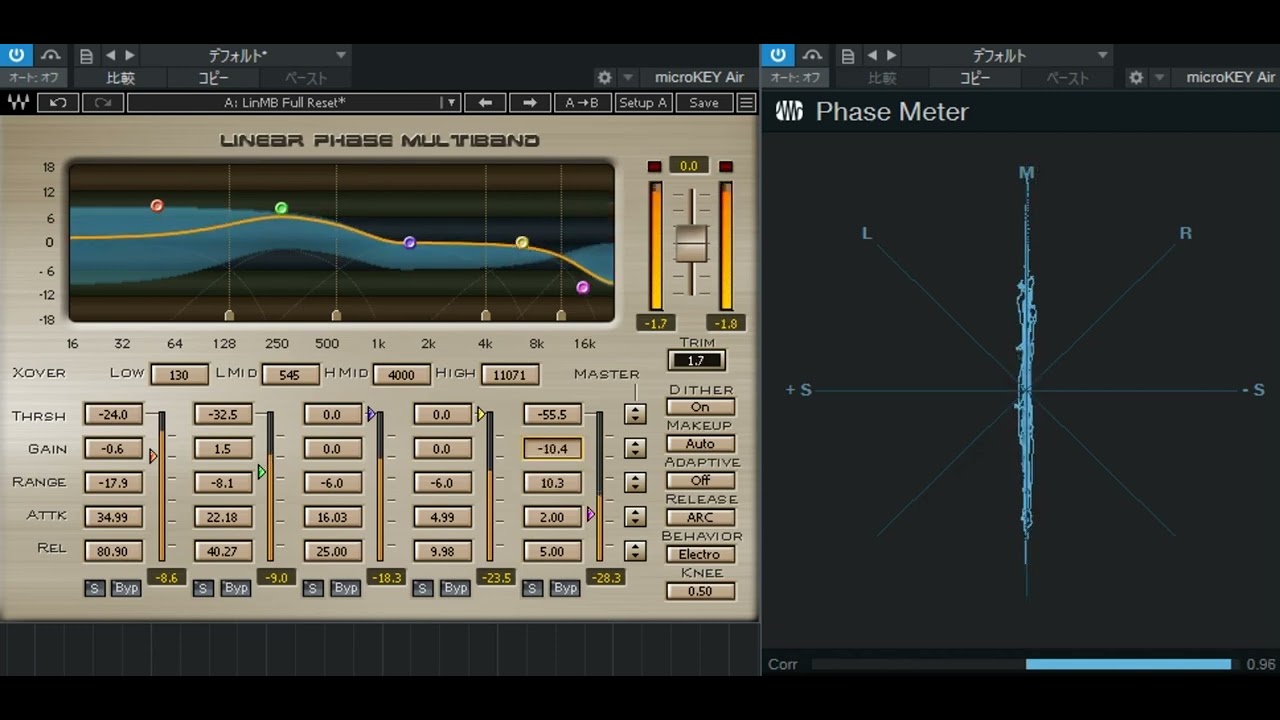The image size is (1280, 720).
Task: Toggle Makeup Auto button
Action: point(700,444)
